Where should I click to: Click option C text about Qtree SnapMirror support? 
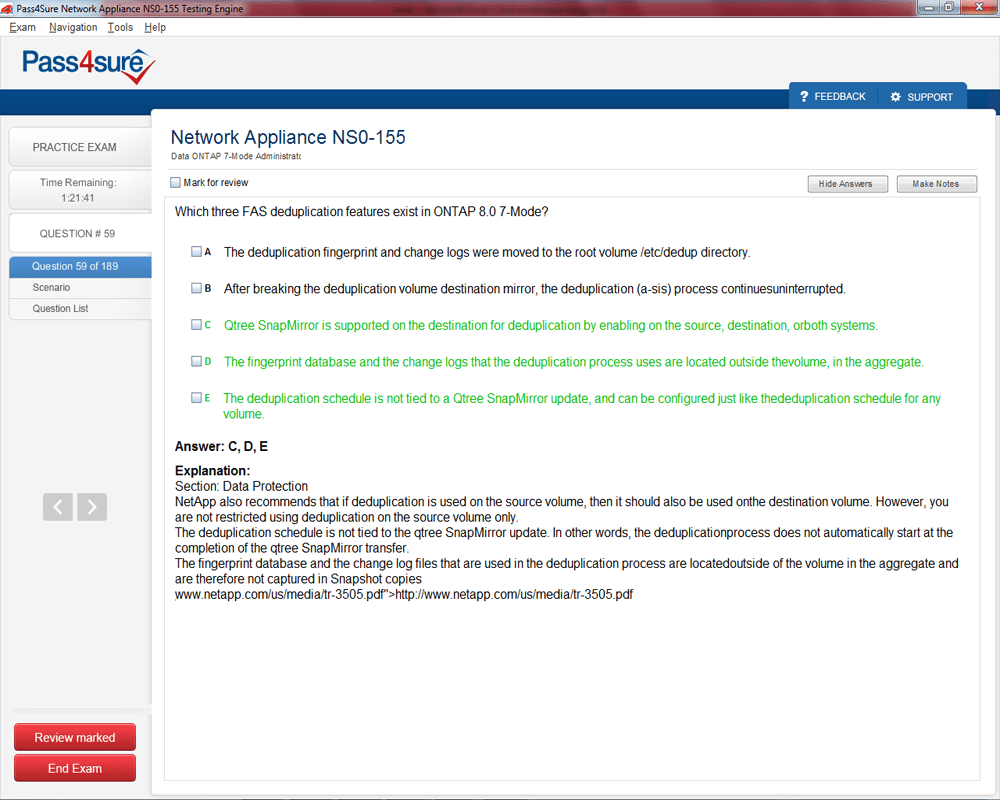(x=550, y=325)
